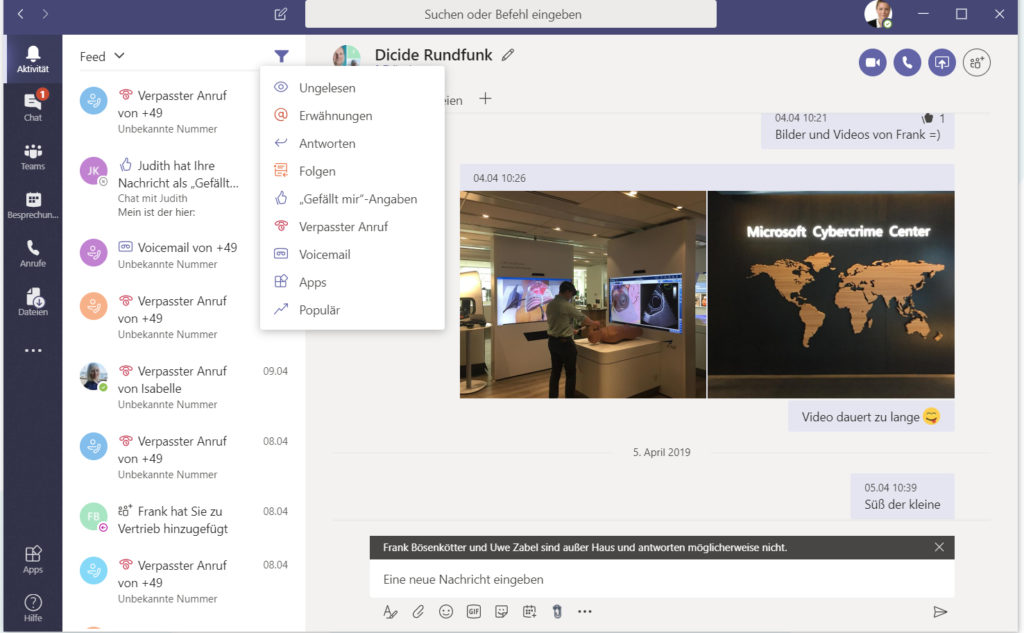The image size is (1024, 633).
Task: Share your screen in this chat
Action: click(x=942, y=63)
